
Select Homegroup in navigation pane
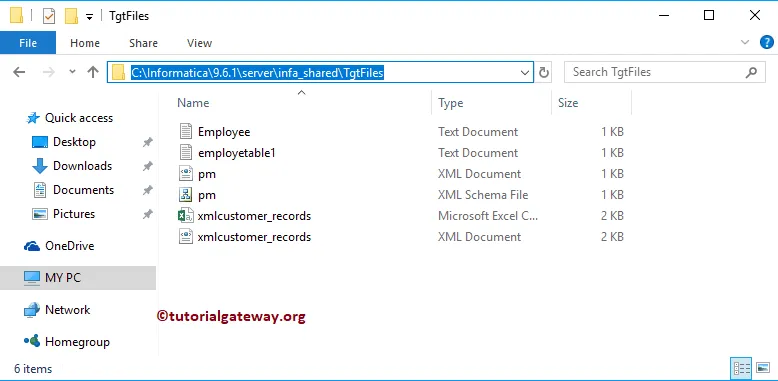(77, 342)
